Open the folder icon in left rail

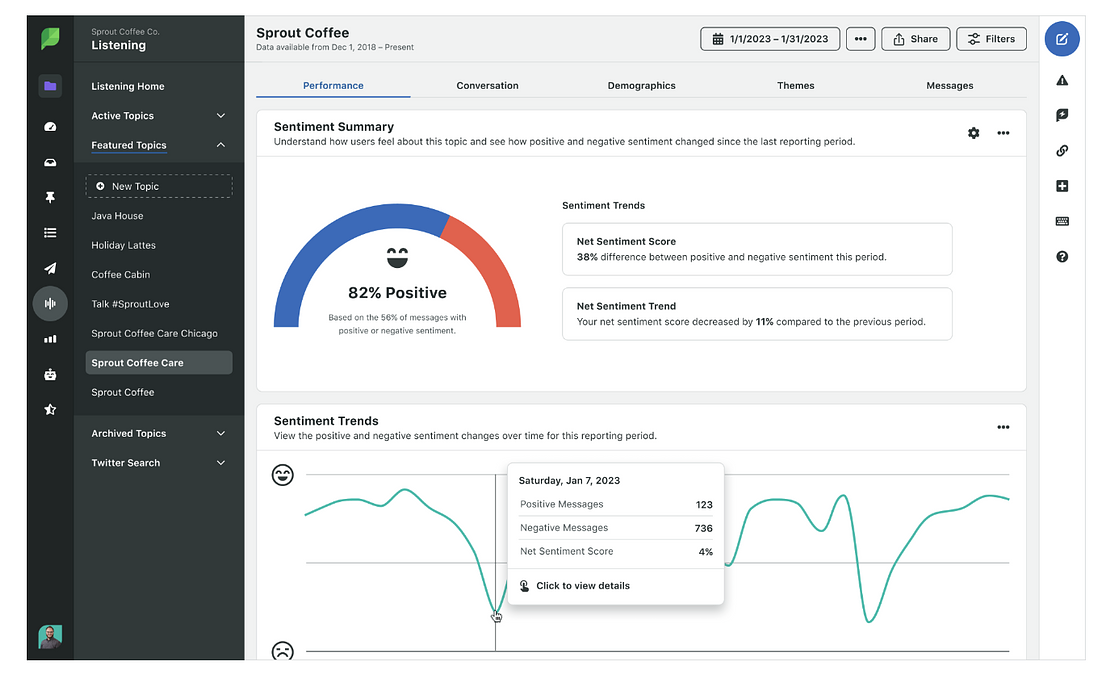[50, 86]
